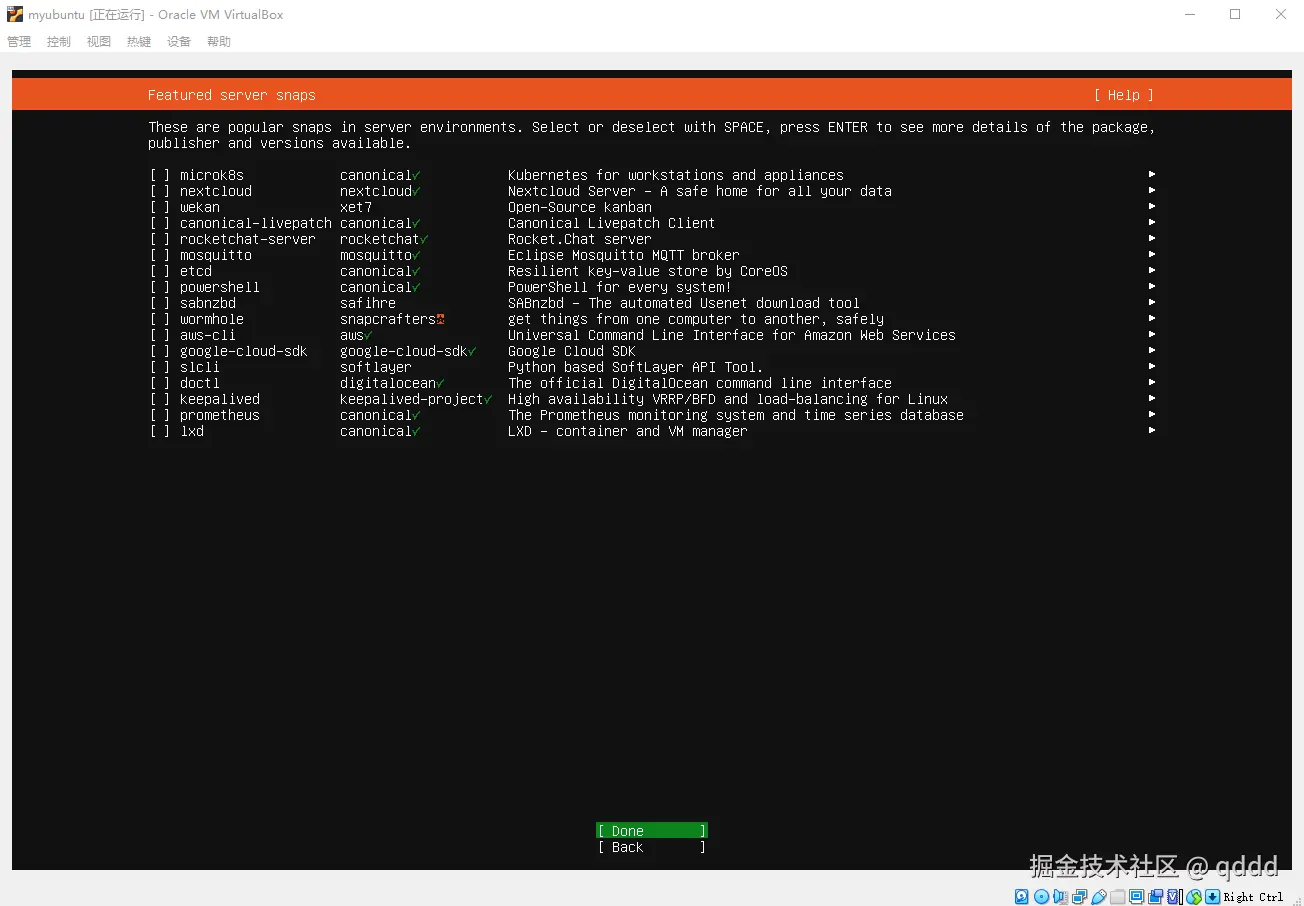The height and width of the screenshot is (906, 1304).
Task: Click the recording status icon
Action: point(1155,897)
